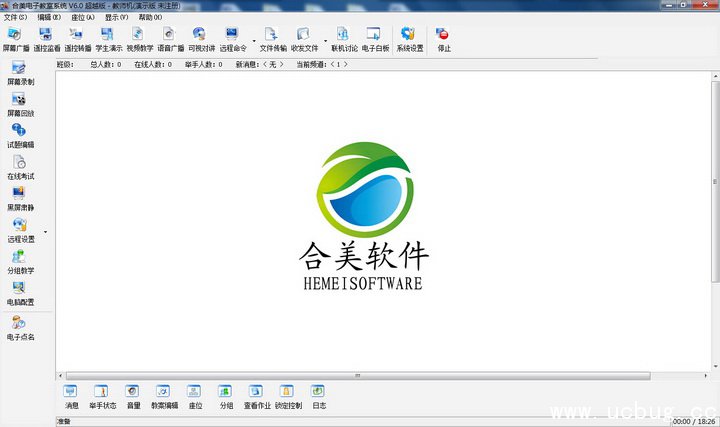Open the 编辑(E) menu
Screen dimensions: 720x427
click(49, 17)
